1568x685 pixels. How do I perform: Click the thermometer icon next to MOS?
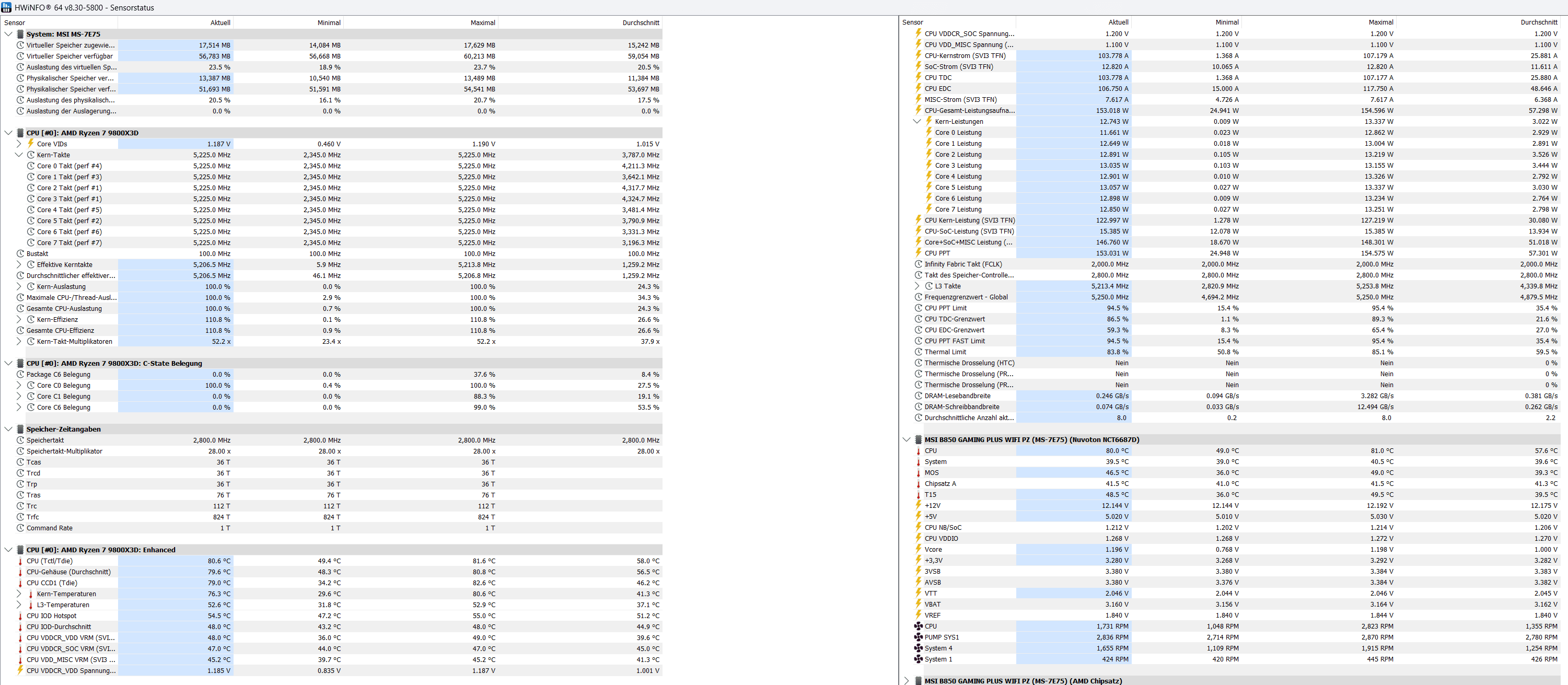(918, 472)
